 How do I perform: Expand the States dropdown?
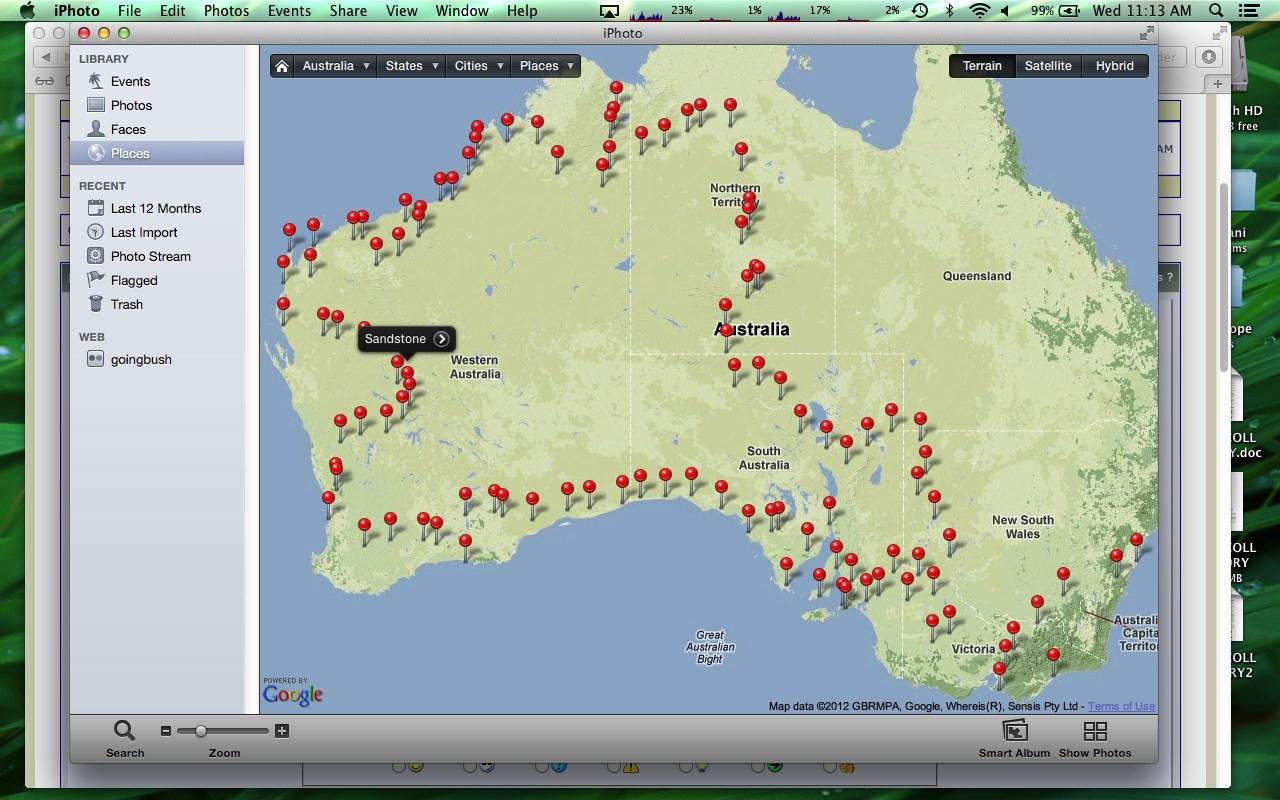411,66
